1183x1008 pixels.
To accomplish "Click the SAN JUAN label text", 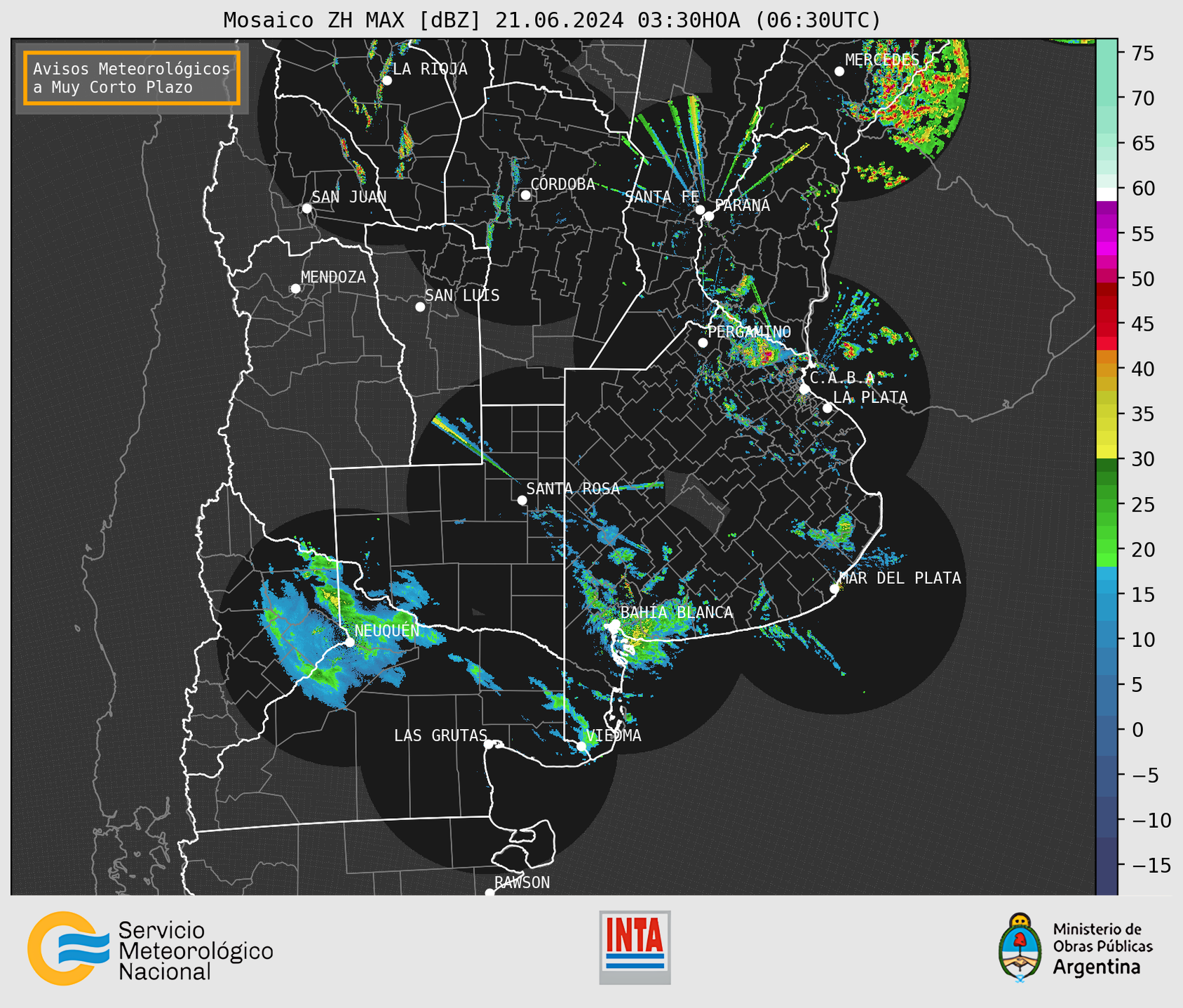I will click(x=349, y=197).
